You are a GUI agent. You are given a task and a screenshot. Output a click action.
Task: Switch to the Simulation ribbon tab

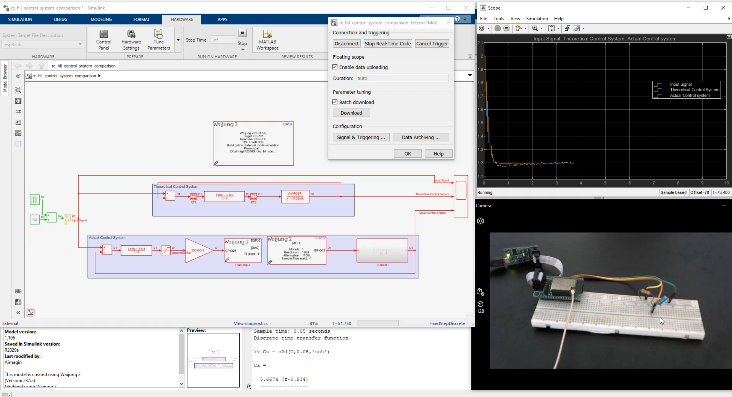[20, 20]
